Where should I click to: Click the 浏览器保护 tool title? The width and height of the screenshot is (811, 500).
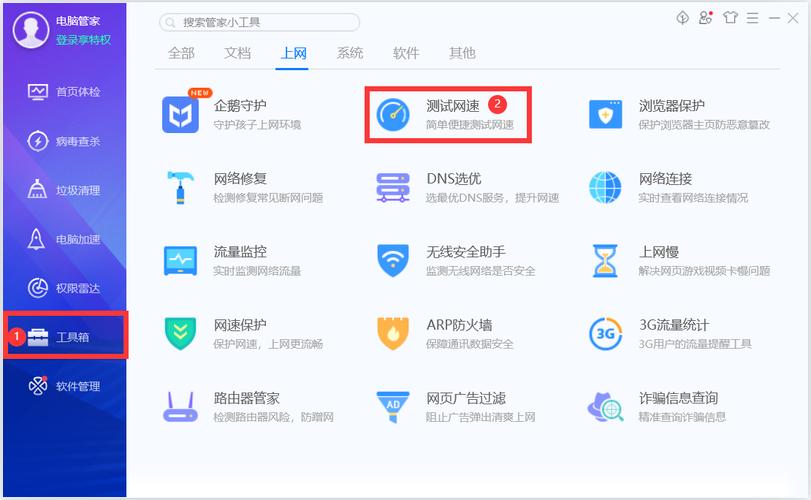(672, 106)
